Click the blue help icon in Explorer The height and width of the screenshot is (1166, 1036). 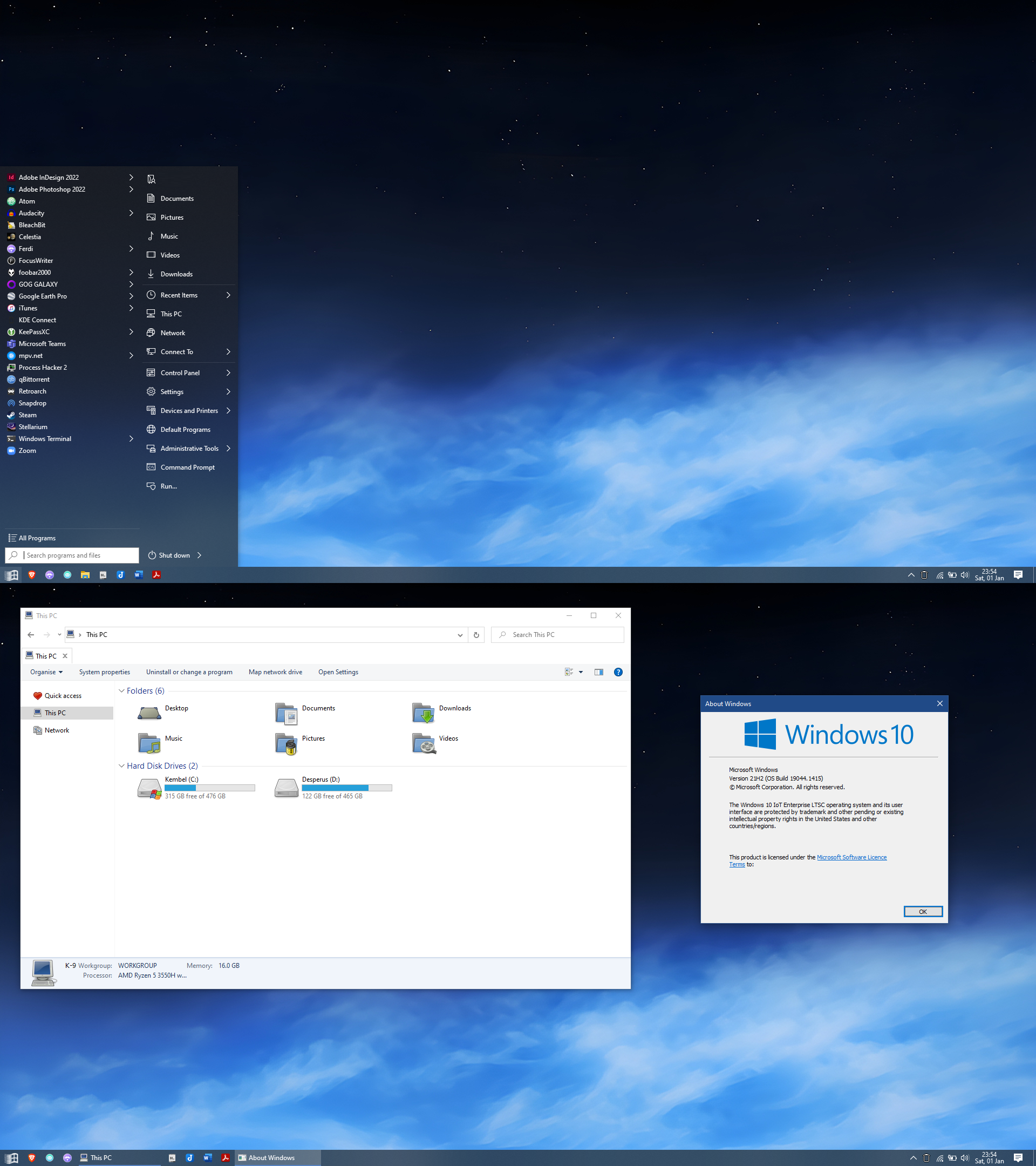618,672
